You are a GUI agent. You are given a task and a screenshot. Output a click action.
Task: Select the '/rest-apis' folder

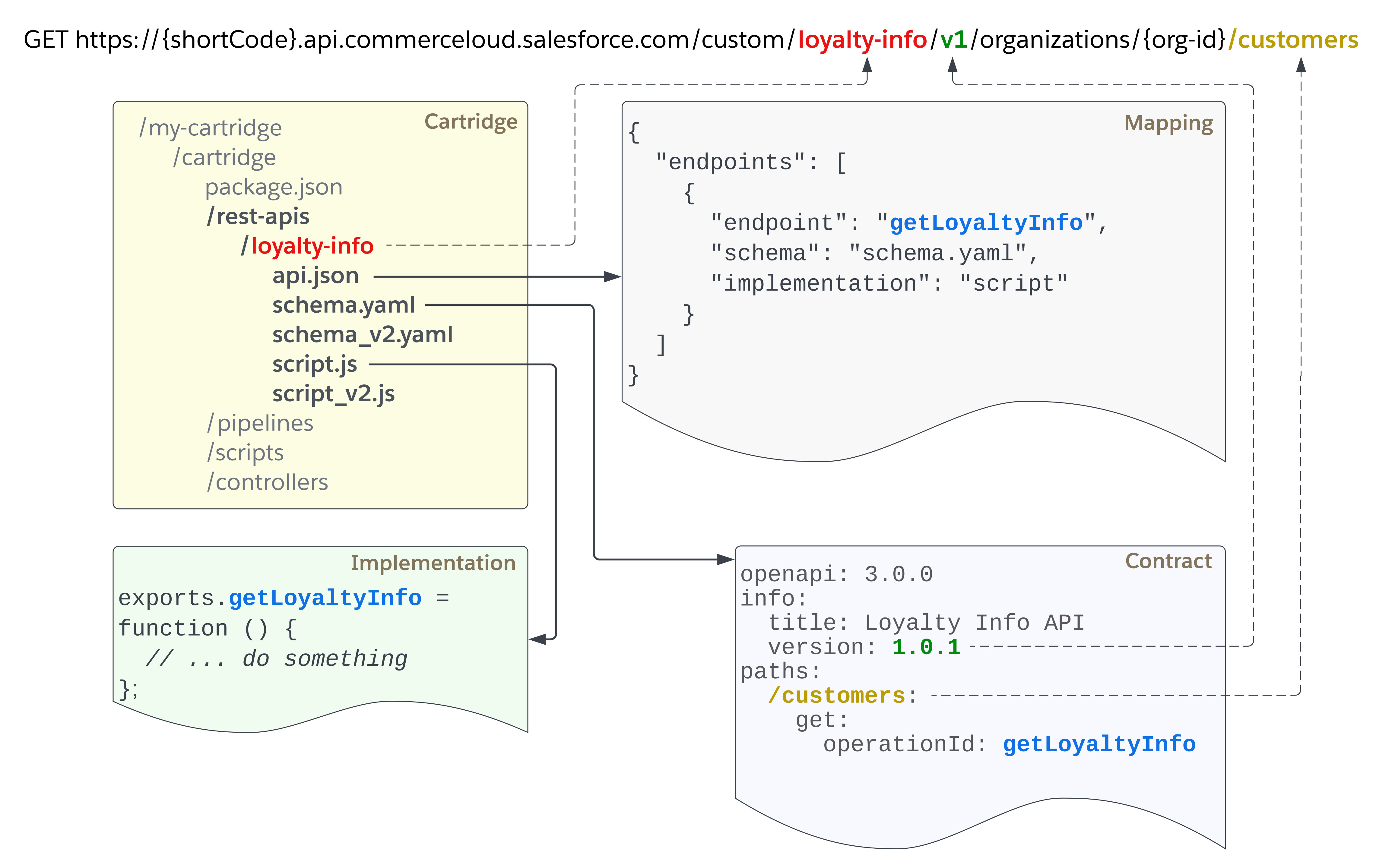tap(258, 216)
